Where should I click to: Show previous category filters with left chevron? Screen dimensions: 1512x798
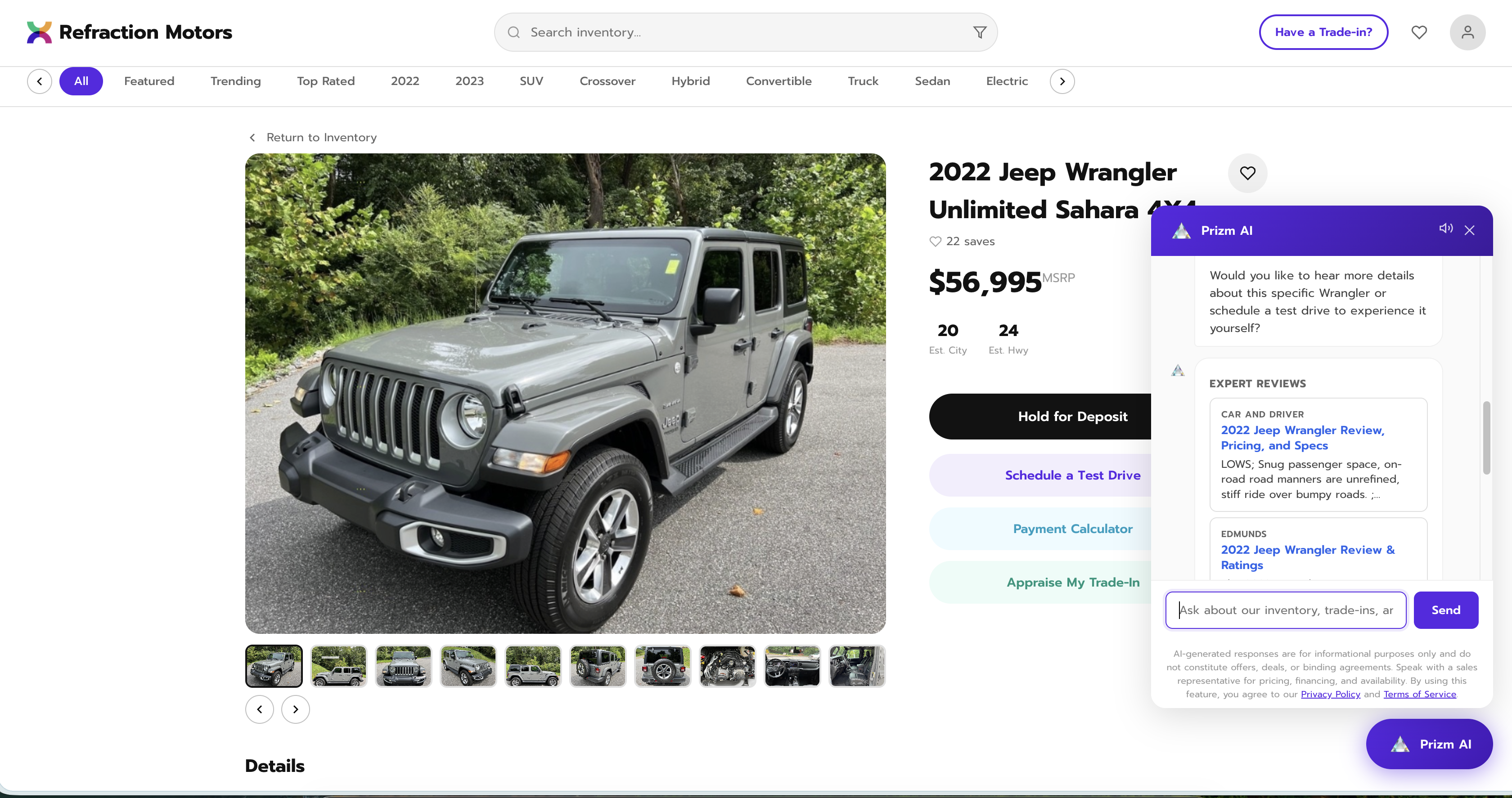coord(39,81)
